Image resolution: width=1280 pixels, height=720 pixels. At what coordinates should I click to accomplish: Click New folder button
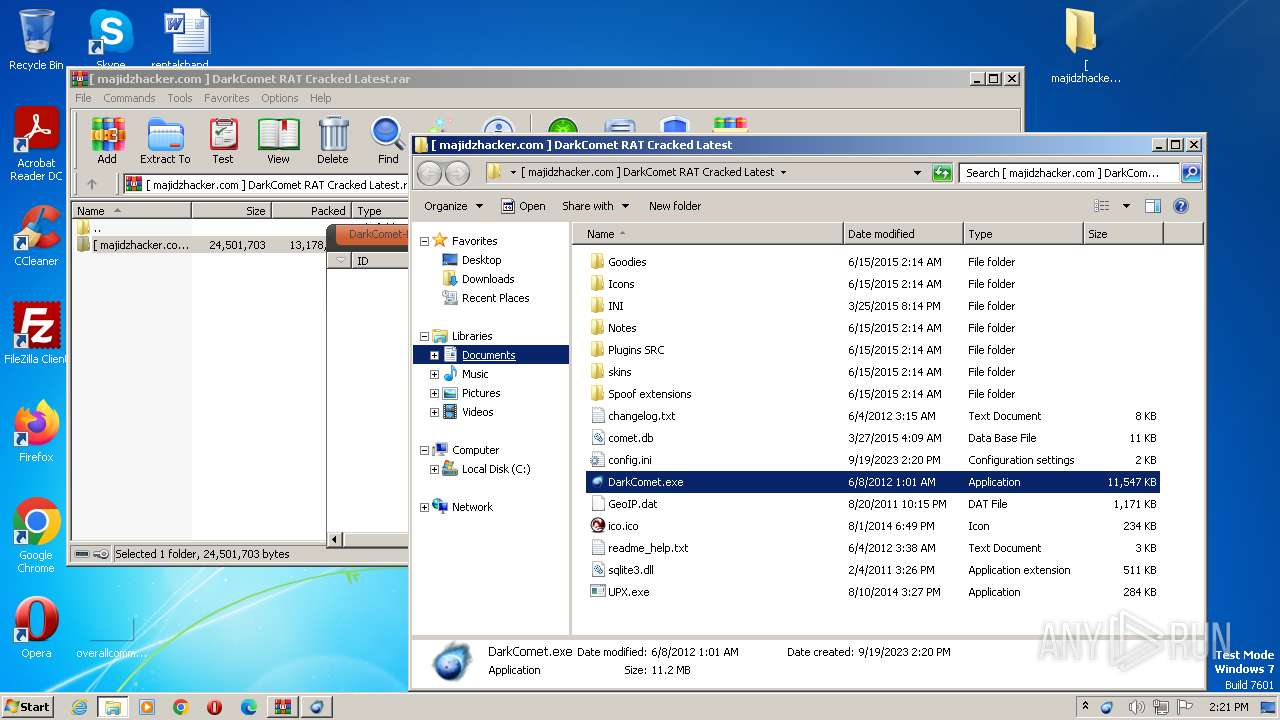pyautogui.click(x=675, y=206)
